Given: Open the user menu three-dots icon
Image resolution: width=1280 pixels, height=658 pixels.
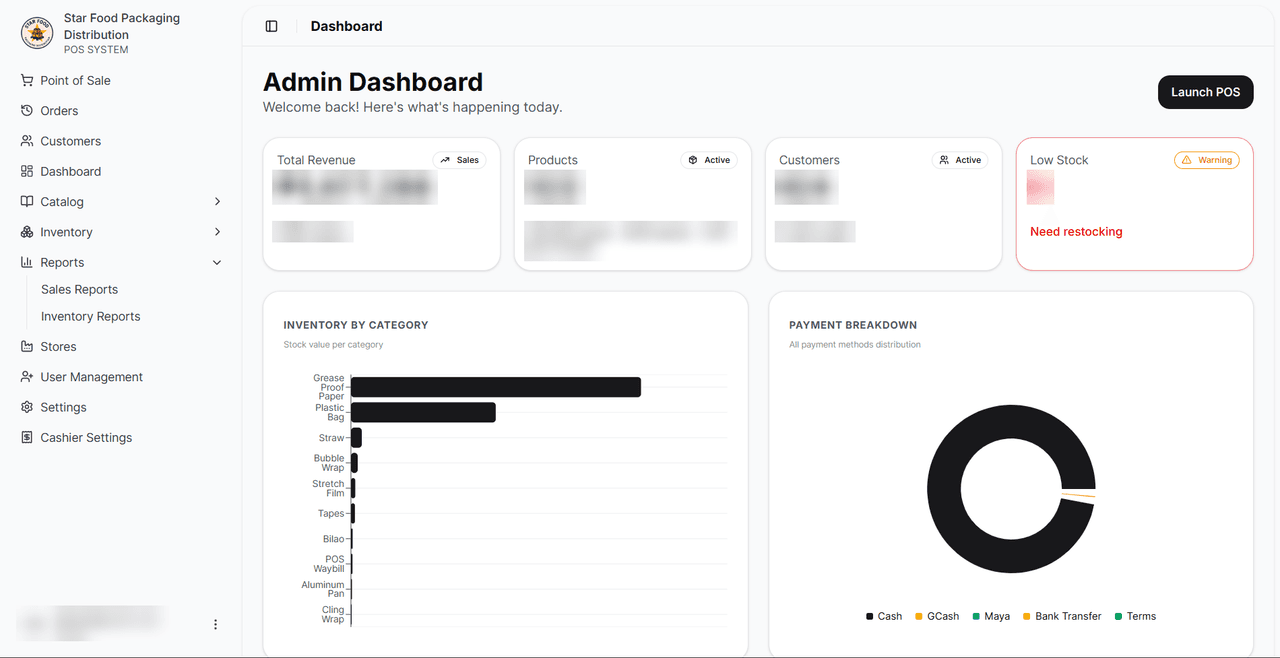Looking at the screenshot, I should click(215, 624).
